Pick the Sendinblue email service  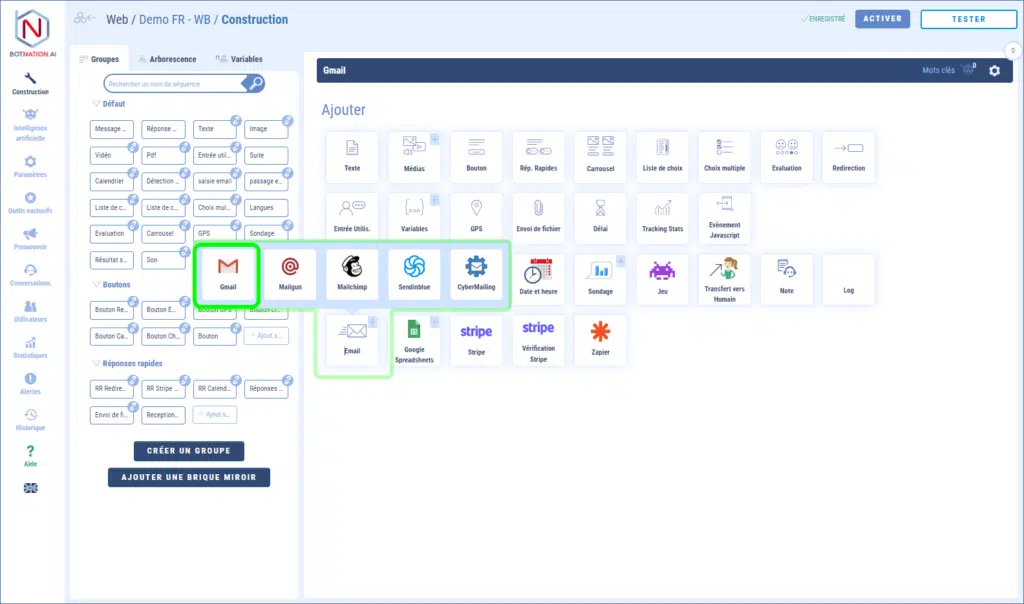[x=414, y=273]
